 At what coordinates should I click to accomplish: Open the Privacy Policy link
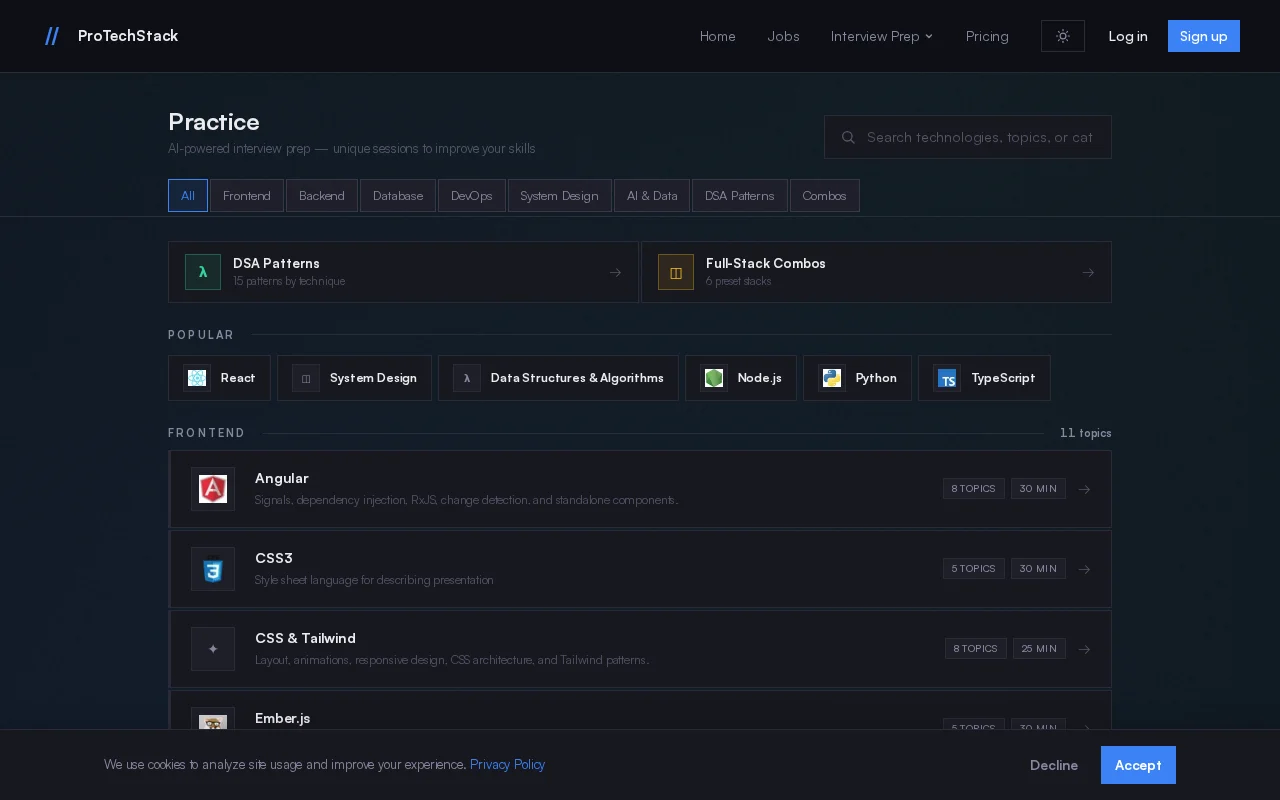(x=508, y=764)
